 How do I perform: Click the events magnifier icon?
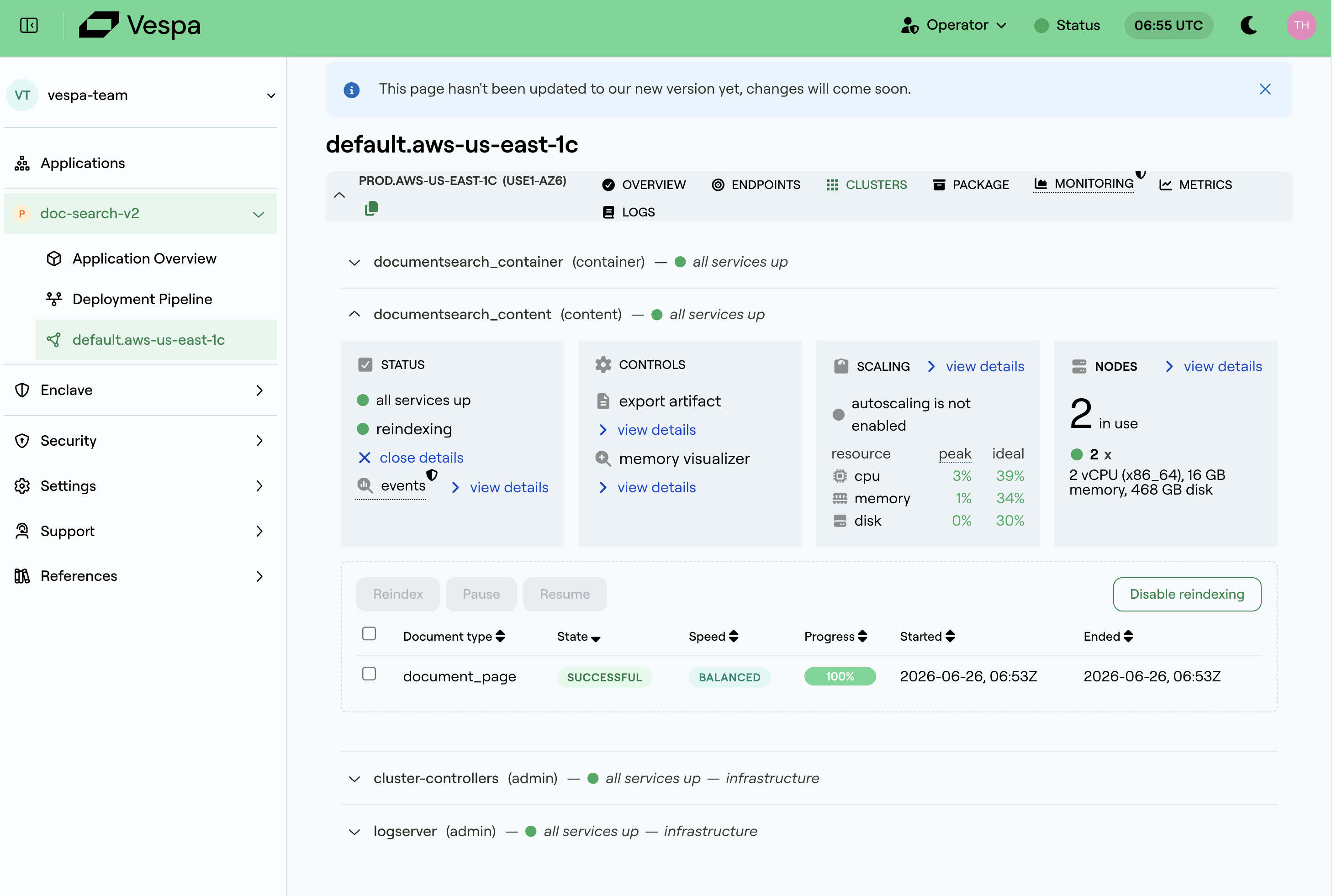[365, 486]
